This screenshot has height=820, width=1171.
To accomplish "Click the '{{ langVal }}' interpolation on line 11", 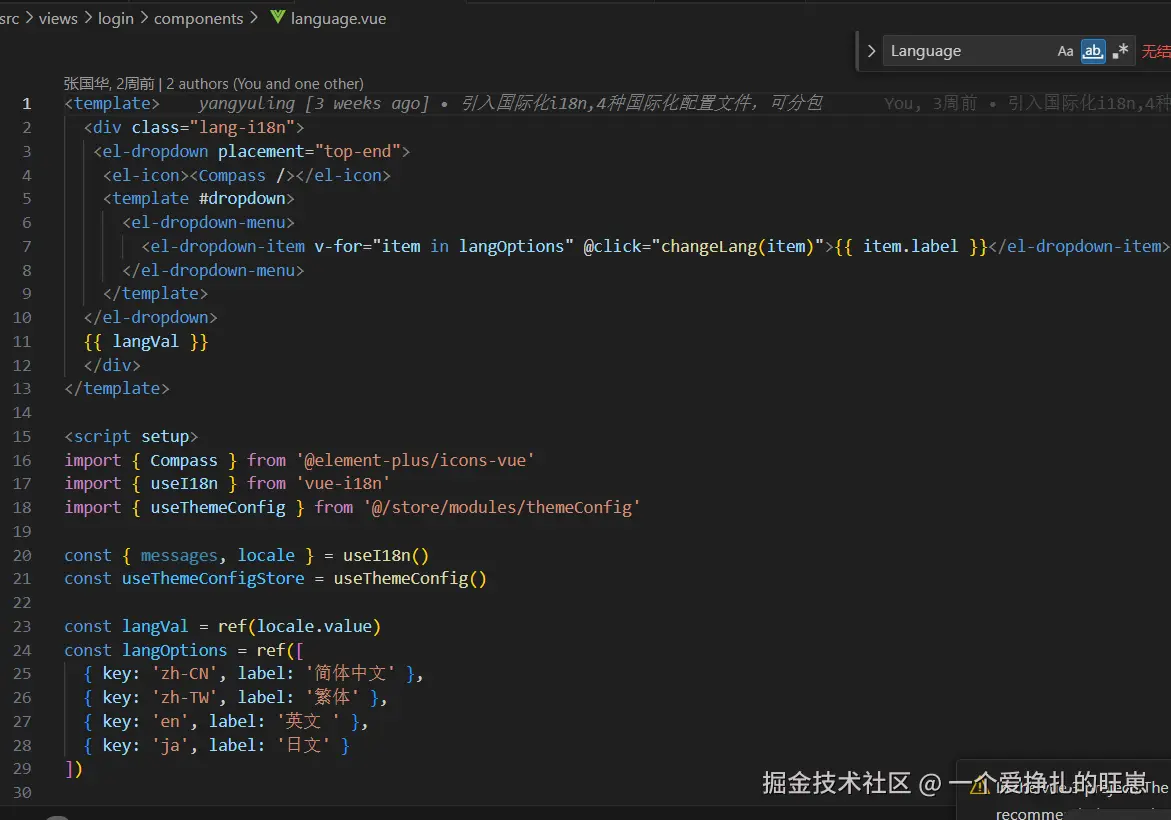I will (146, 341).
